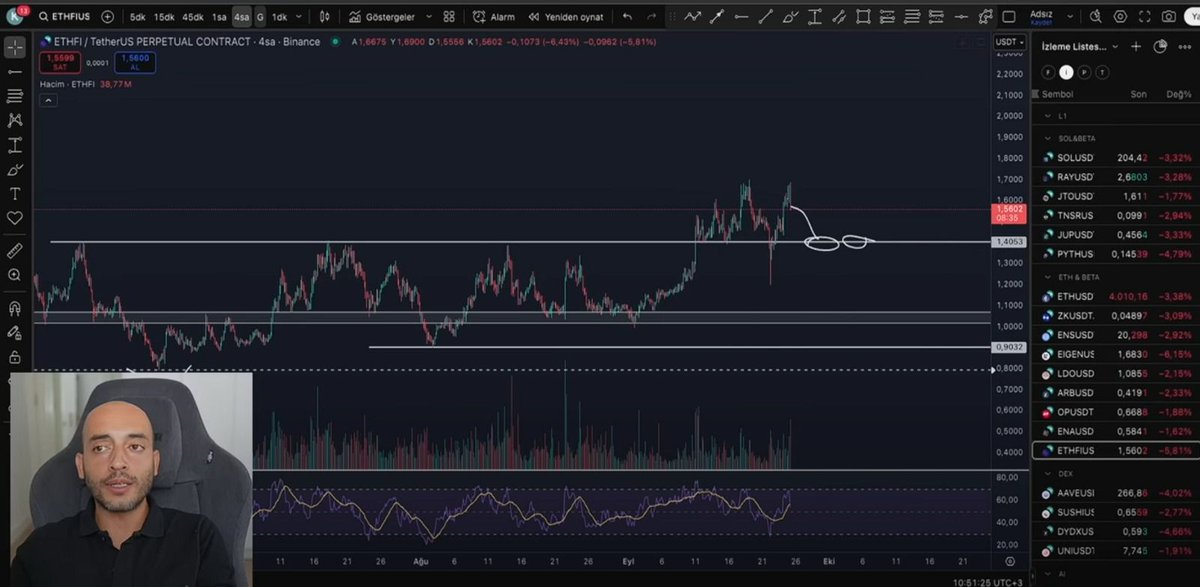This screenshot has width=1200, height=587.
Task: Click Adsız layout name to save
Action: (1041, 17)
